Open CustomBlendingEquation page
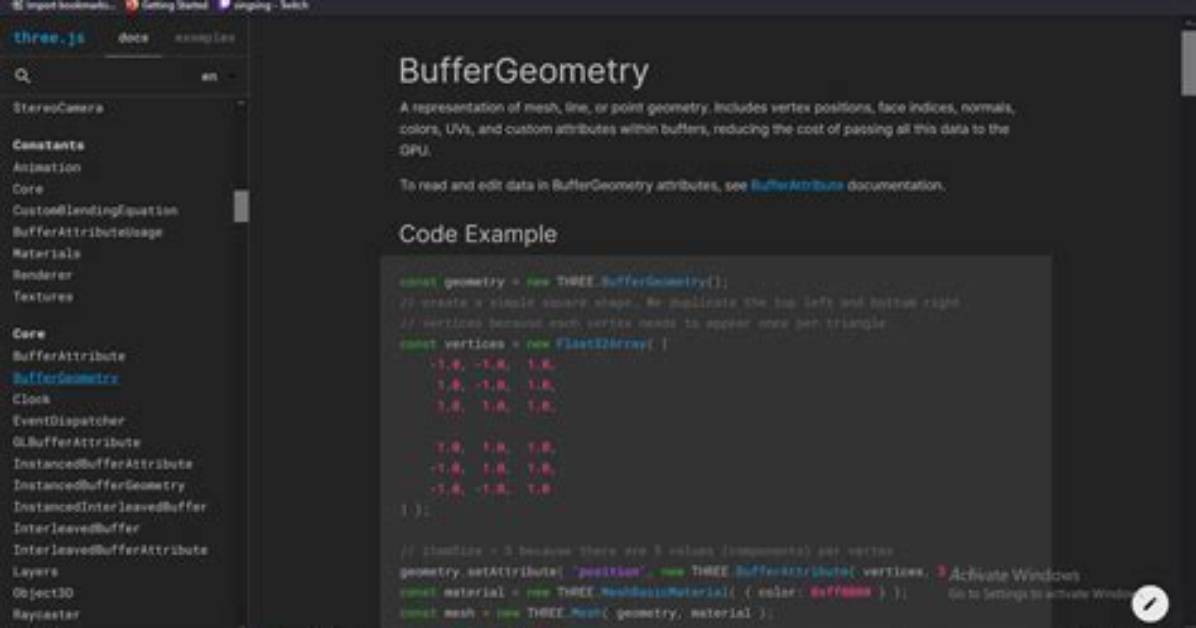This screenshot has height=628, width=1196. [95, 210]
